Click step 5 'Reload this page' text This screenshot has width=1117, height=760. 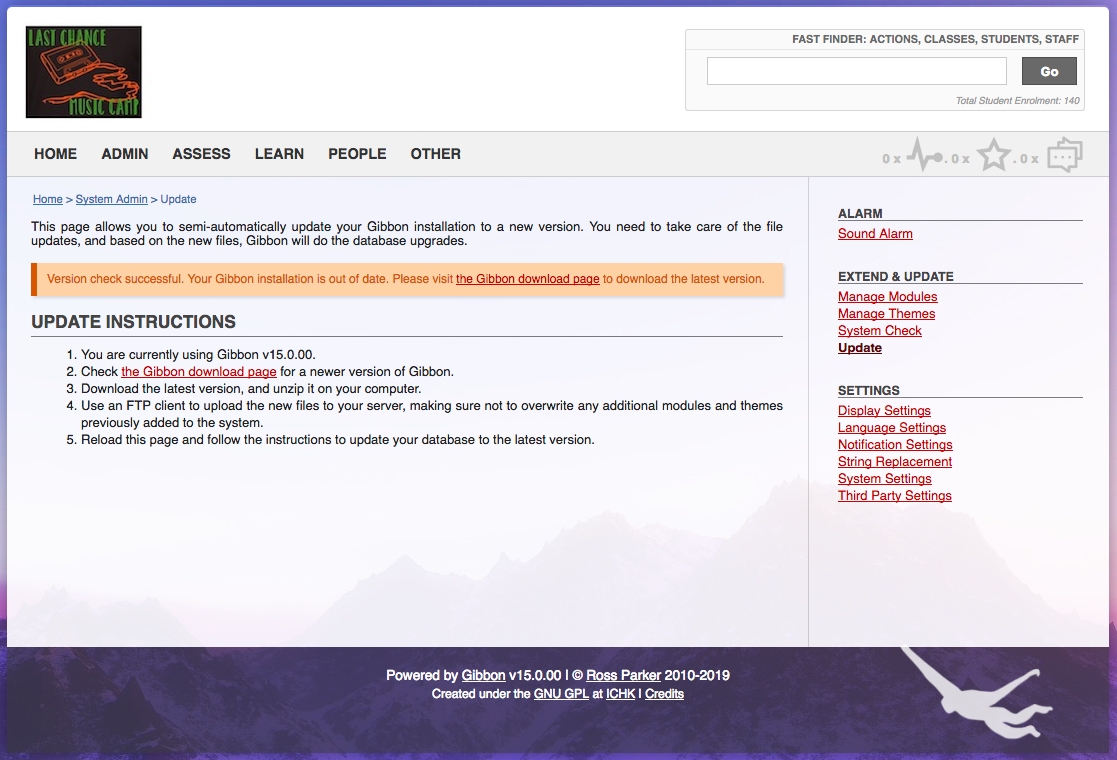click(x=338, y=439)
